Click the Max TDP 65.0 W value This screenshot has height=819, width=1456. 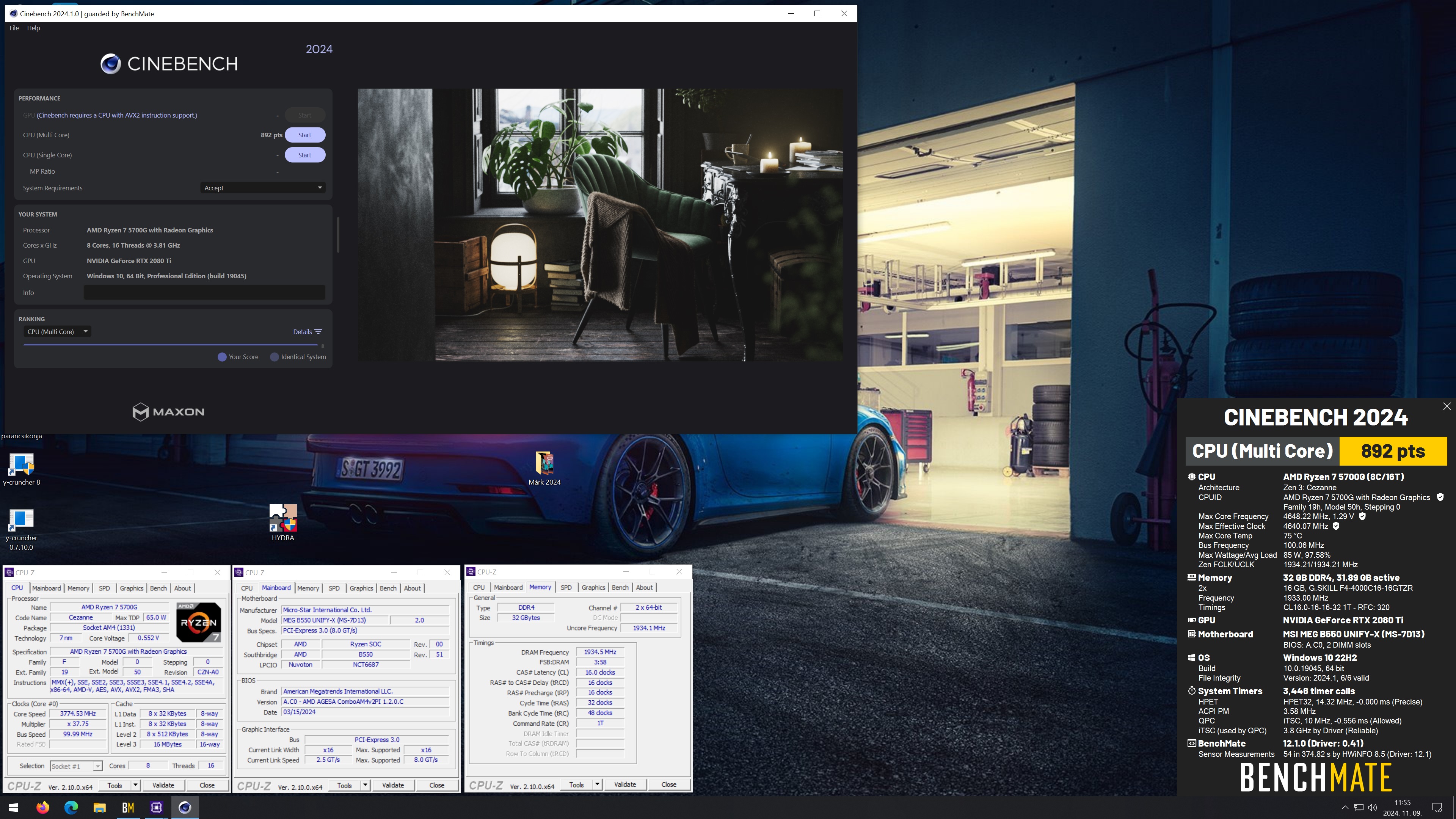click(157, 617)
